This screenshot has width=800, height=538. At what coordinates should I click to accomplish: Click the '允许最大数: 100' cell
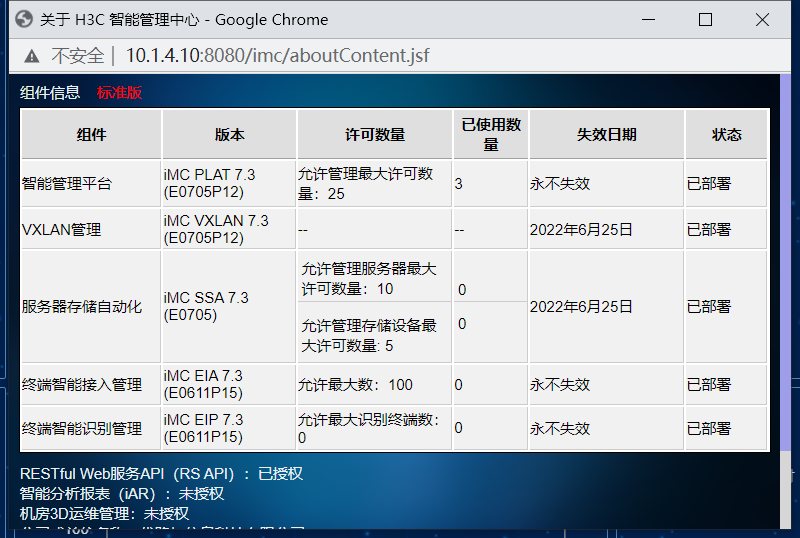(x=374, y=384)
